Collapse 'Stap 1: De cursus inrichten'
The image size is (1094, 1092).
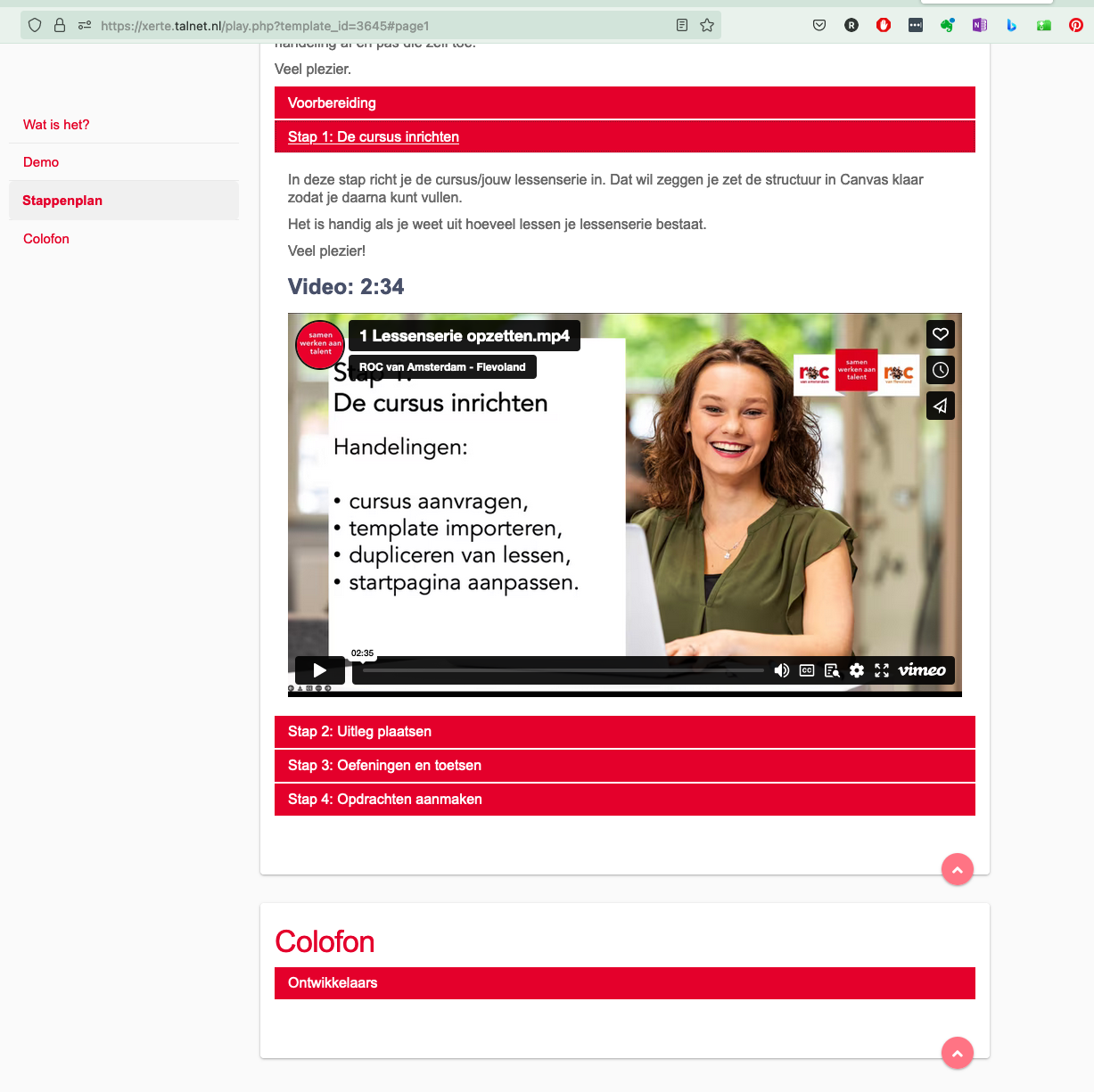[625, 136]
